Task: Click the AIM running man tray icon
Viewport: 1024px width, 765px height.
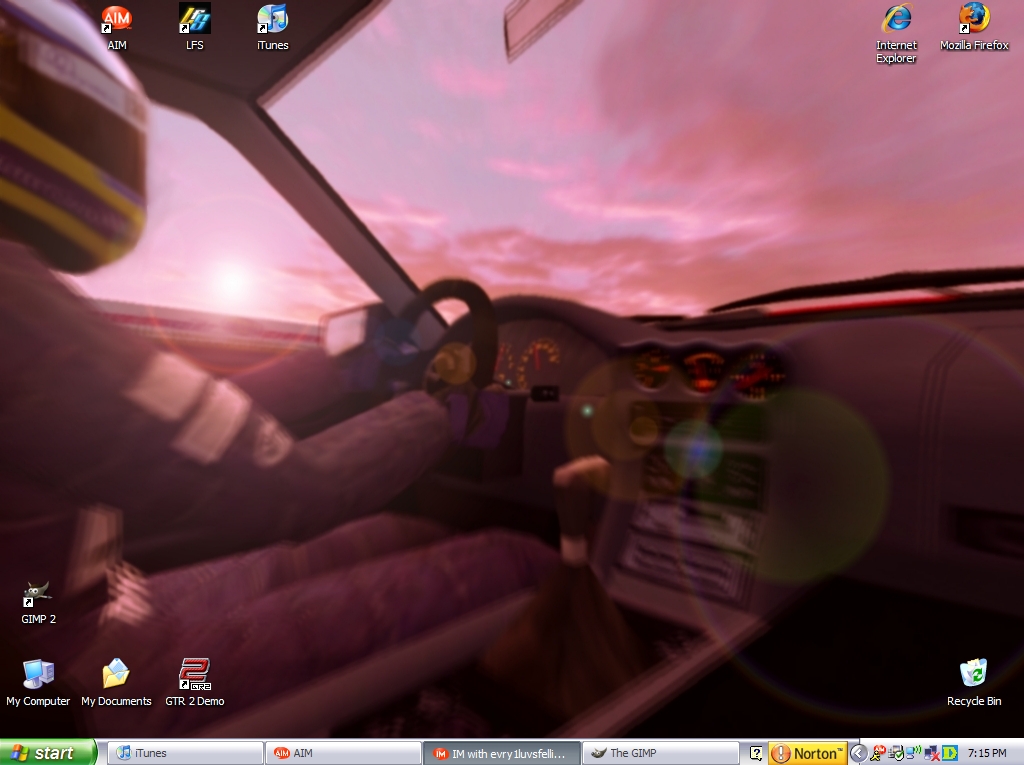Action: 878,753
